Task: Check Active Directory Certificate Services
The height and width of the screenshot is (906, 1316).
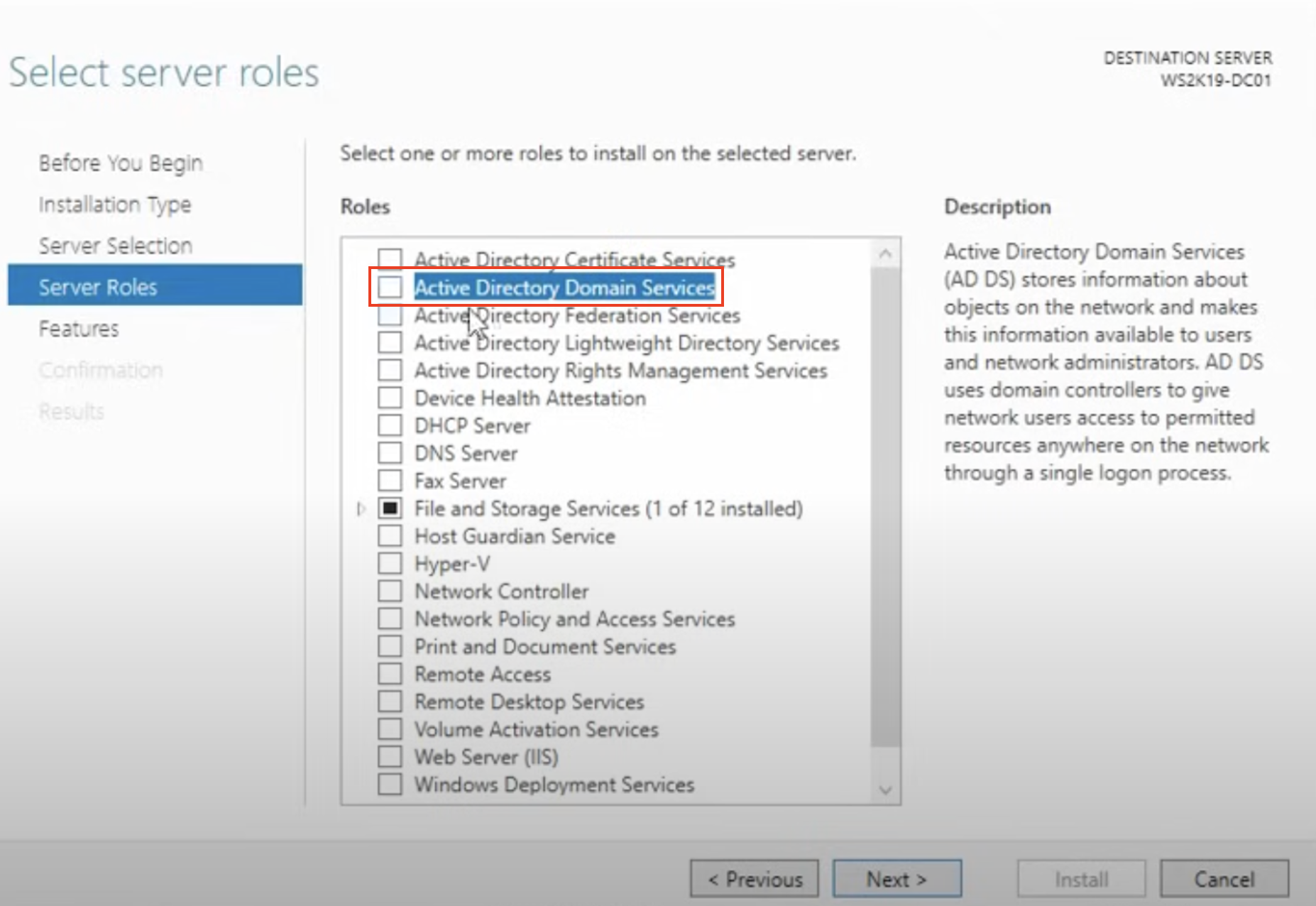Action: (x=390, y=260)
